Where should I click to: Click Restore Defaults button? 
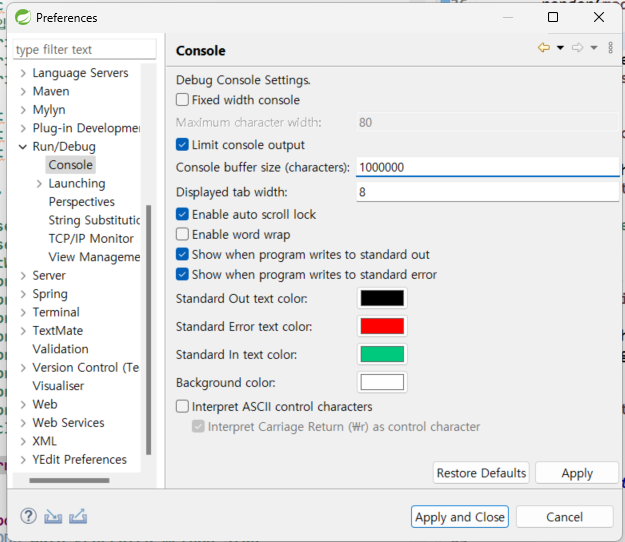click(x=481, y=473)
